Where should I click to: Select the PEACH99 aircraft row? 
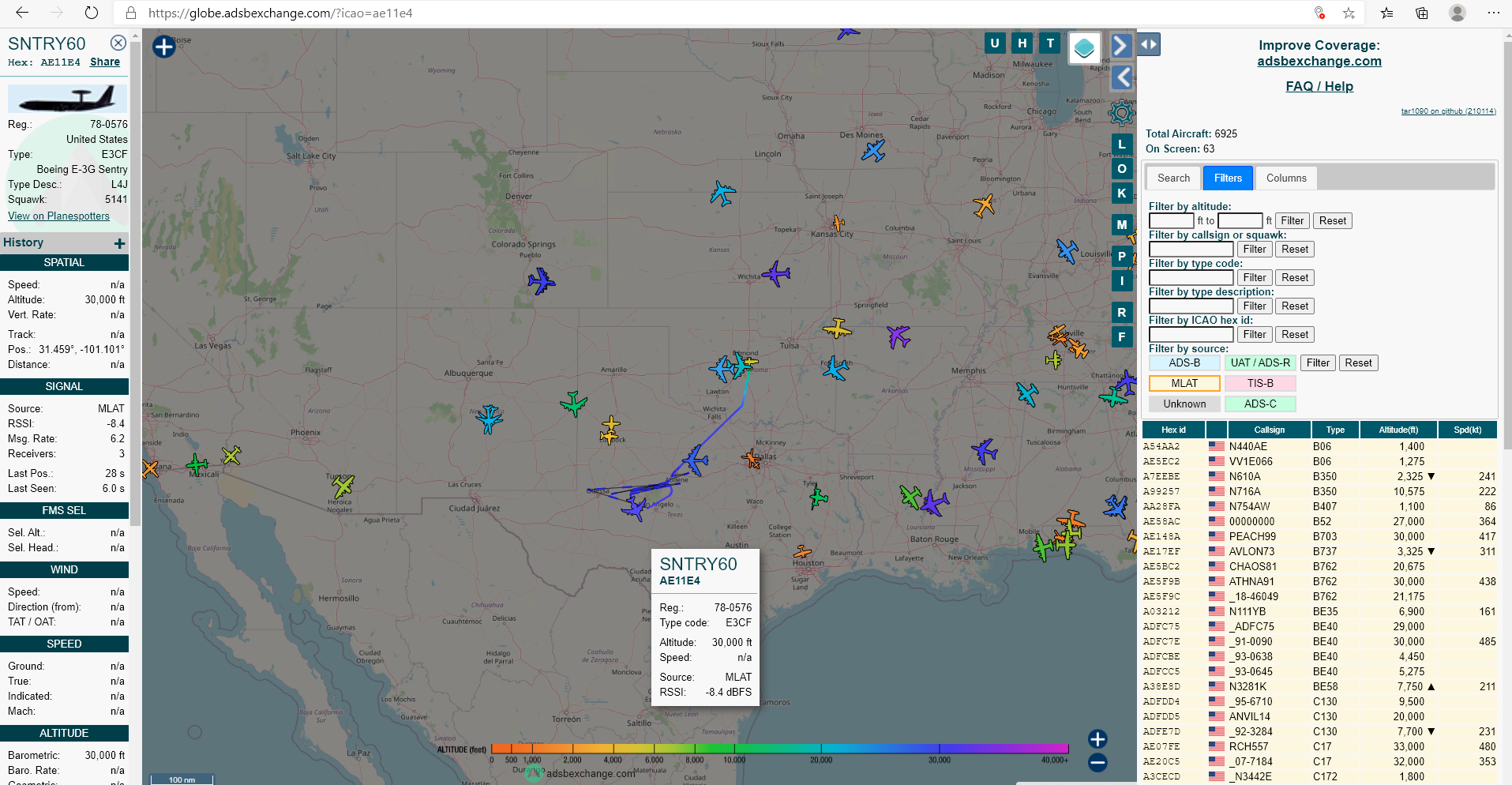pyautogui.click(x=1319, y=536)
